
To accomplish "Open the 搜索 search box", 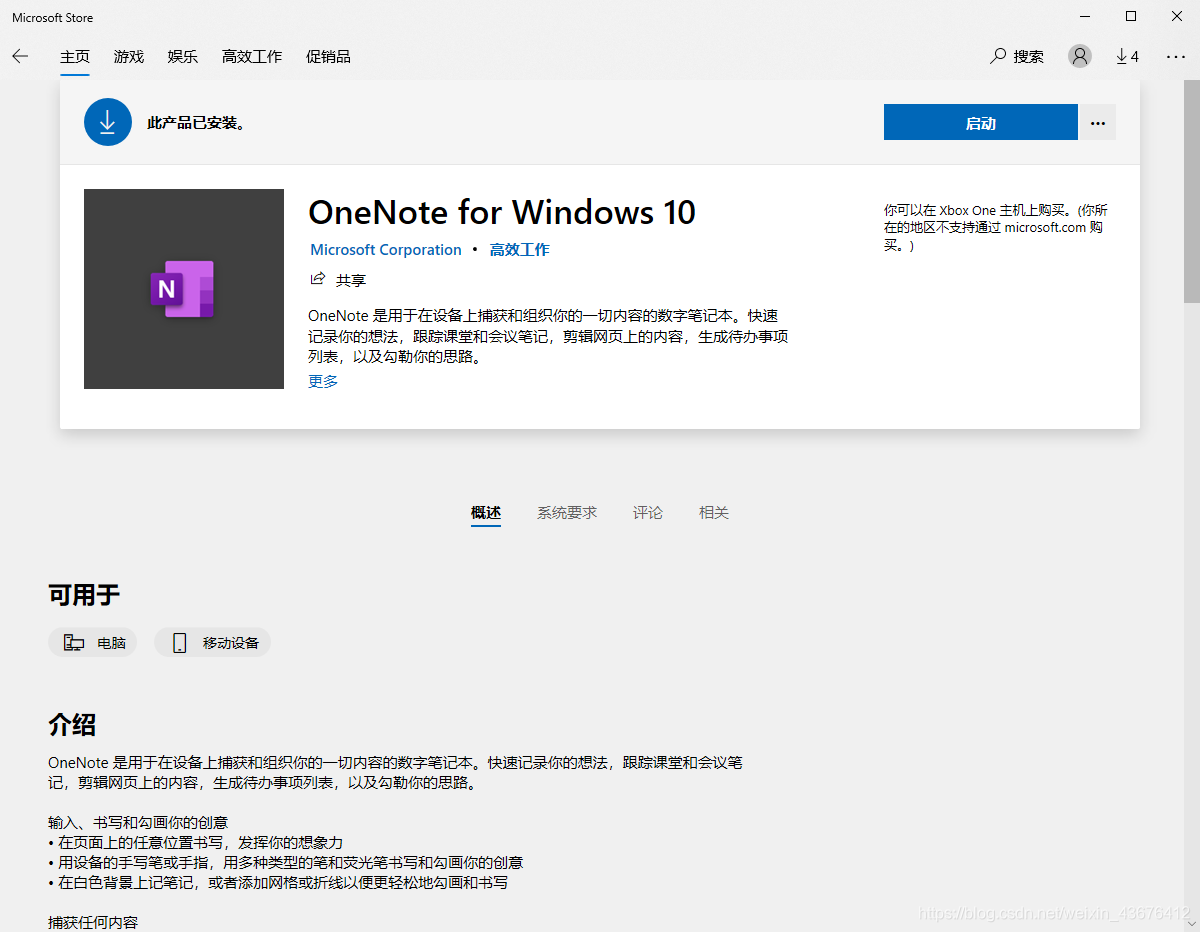I will click(1017, 56).
